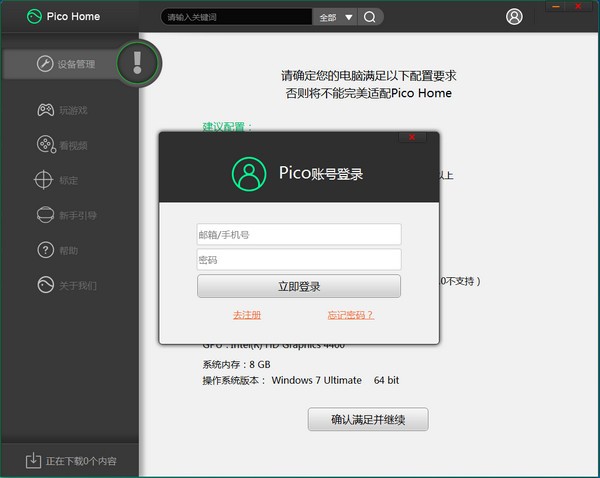Click the crosshair icon for 标定
The height and width of the screenshot is (478, 600).
tap(43, 179)
